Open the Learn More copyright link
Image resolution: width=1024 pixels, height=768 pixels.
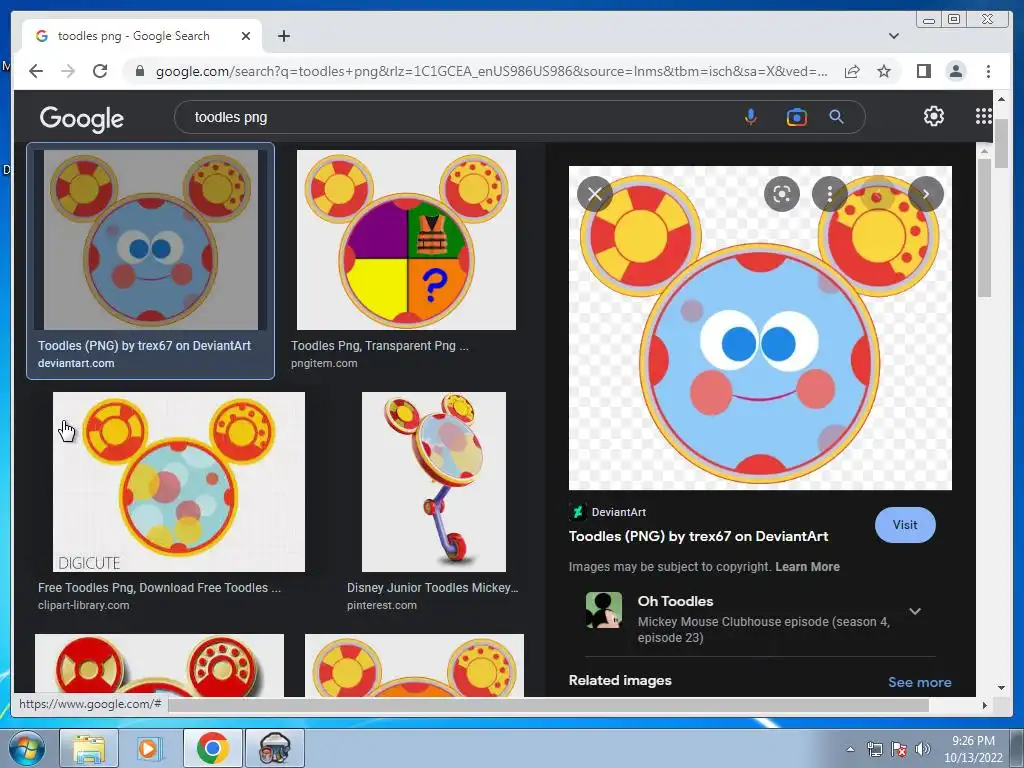pyautogui.click(x=807, y=567)
